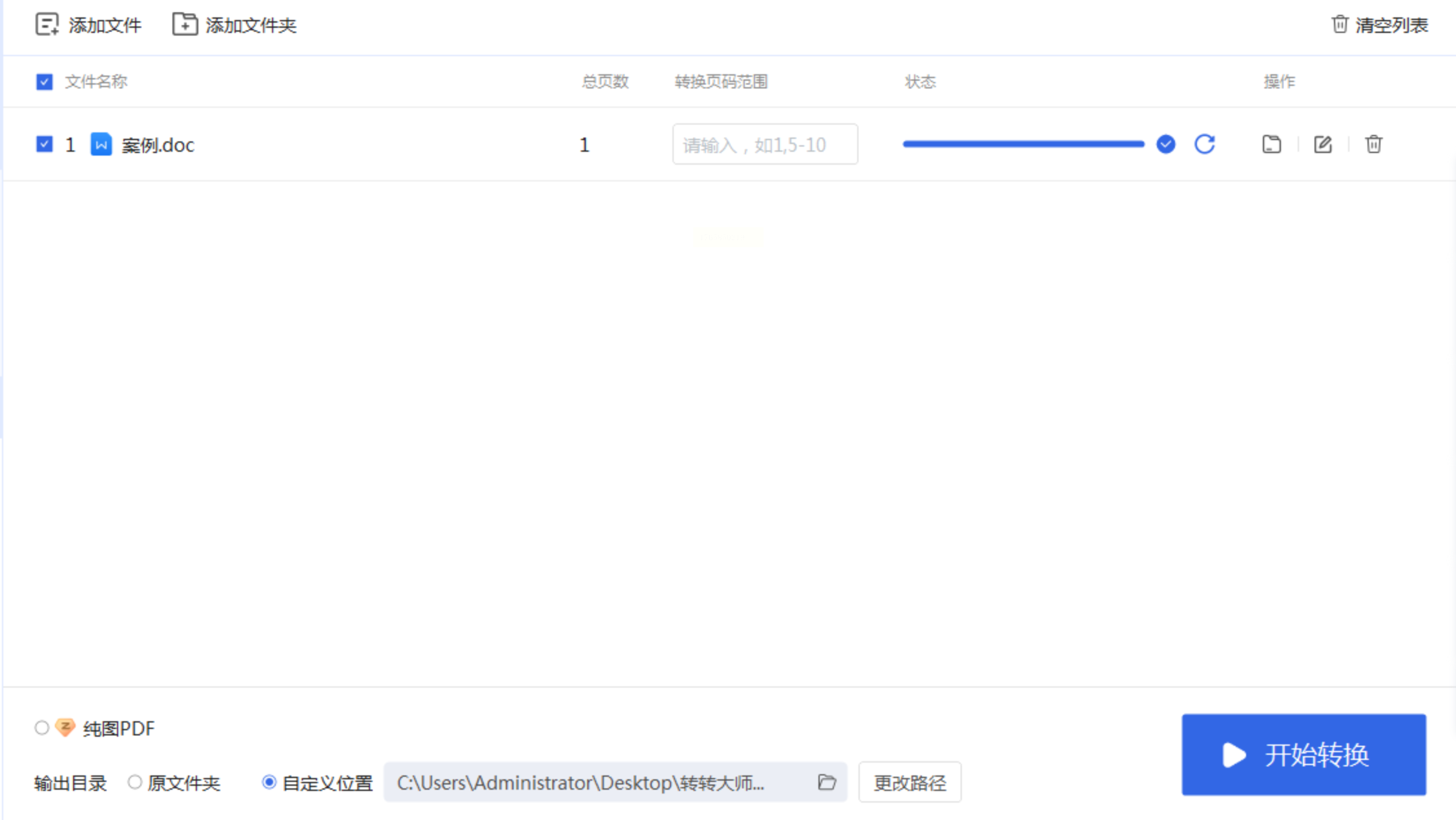Uncheck the 案例.doc row checkbox

pyautogui.click(x=44, y=144)
